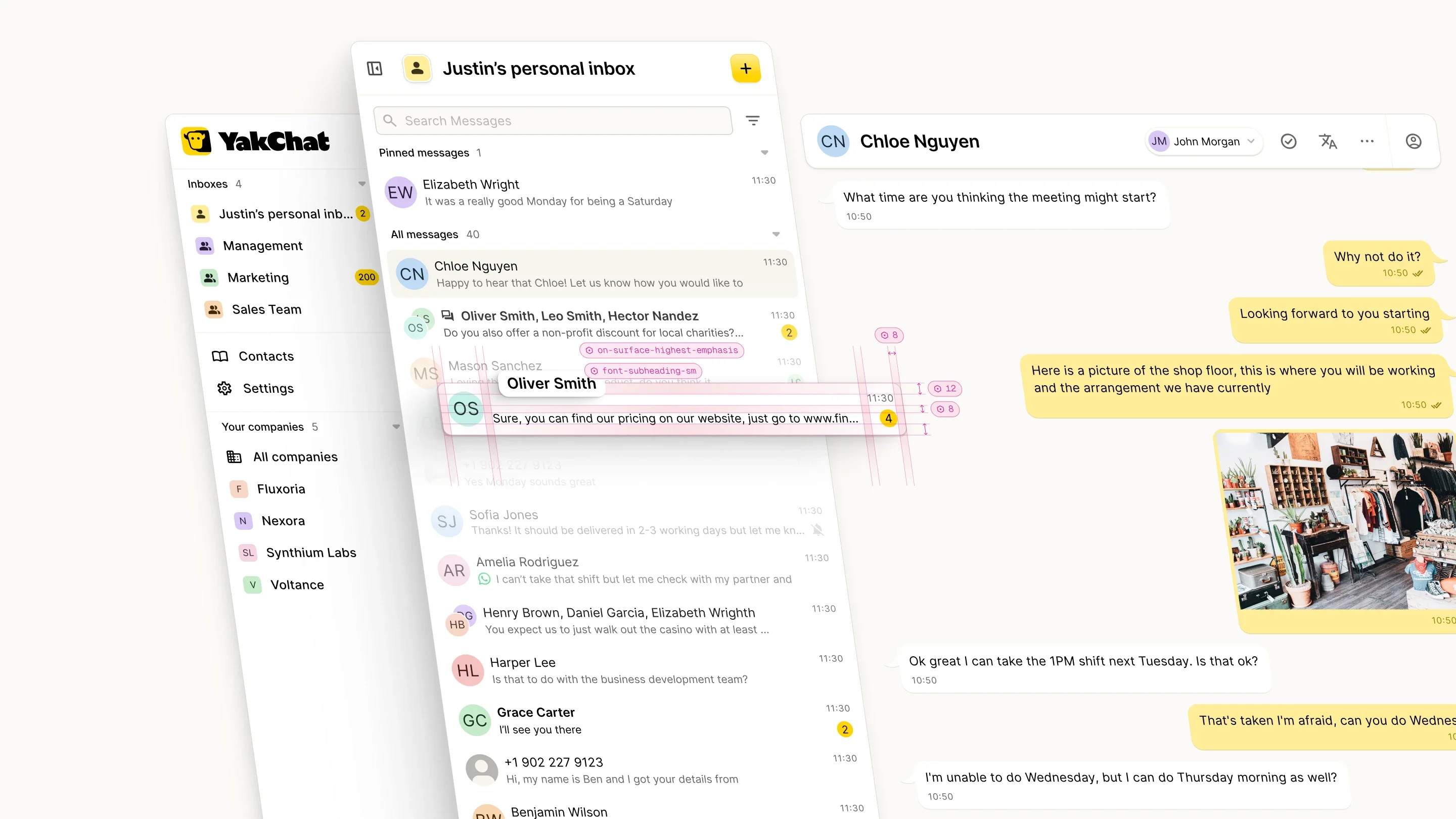View Chloe Nguyen's contact profile icon
The image size is (1456, 819).
(1414, 142)
